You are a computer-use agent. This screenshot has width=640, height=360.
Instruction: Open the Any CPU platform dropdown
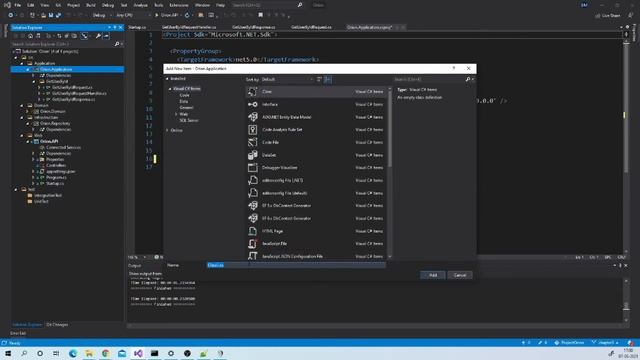tap(133, 16)
